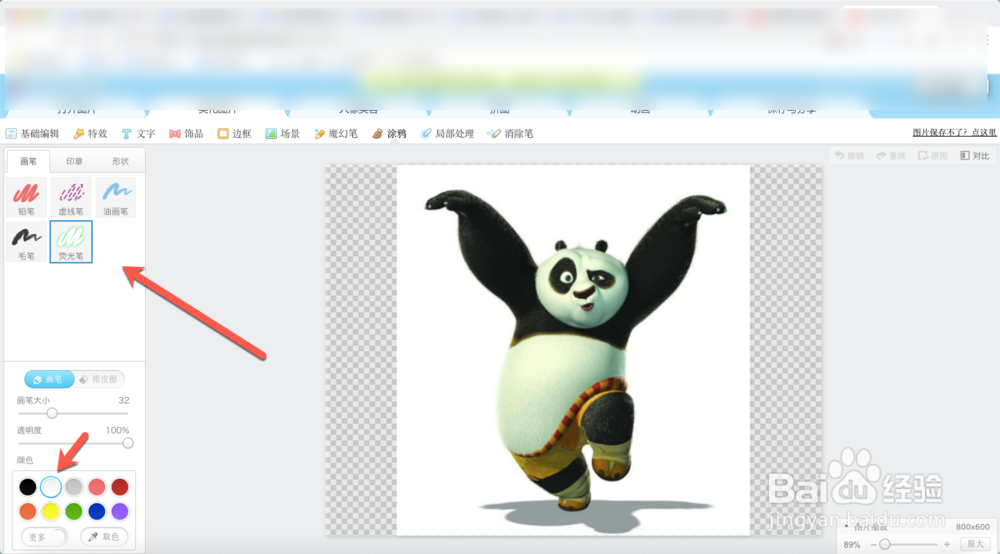Click the 更多 more colors button
The image size is (1000, 554).
click(x=43, y=537)
